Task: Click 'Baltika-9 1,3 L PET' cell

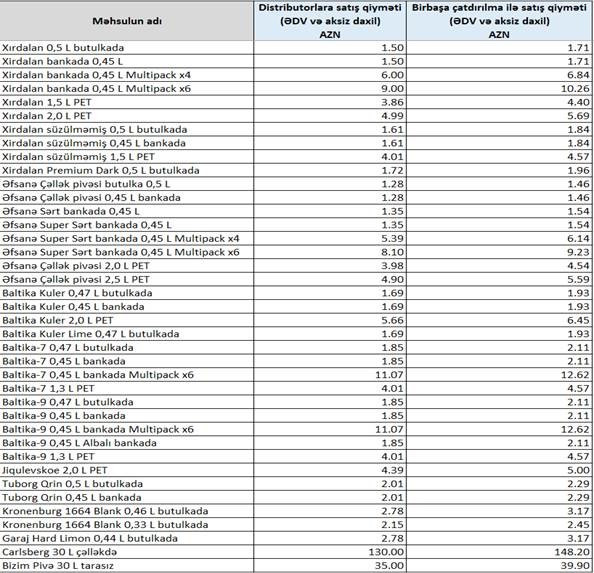Action: tap(127, 457)
